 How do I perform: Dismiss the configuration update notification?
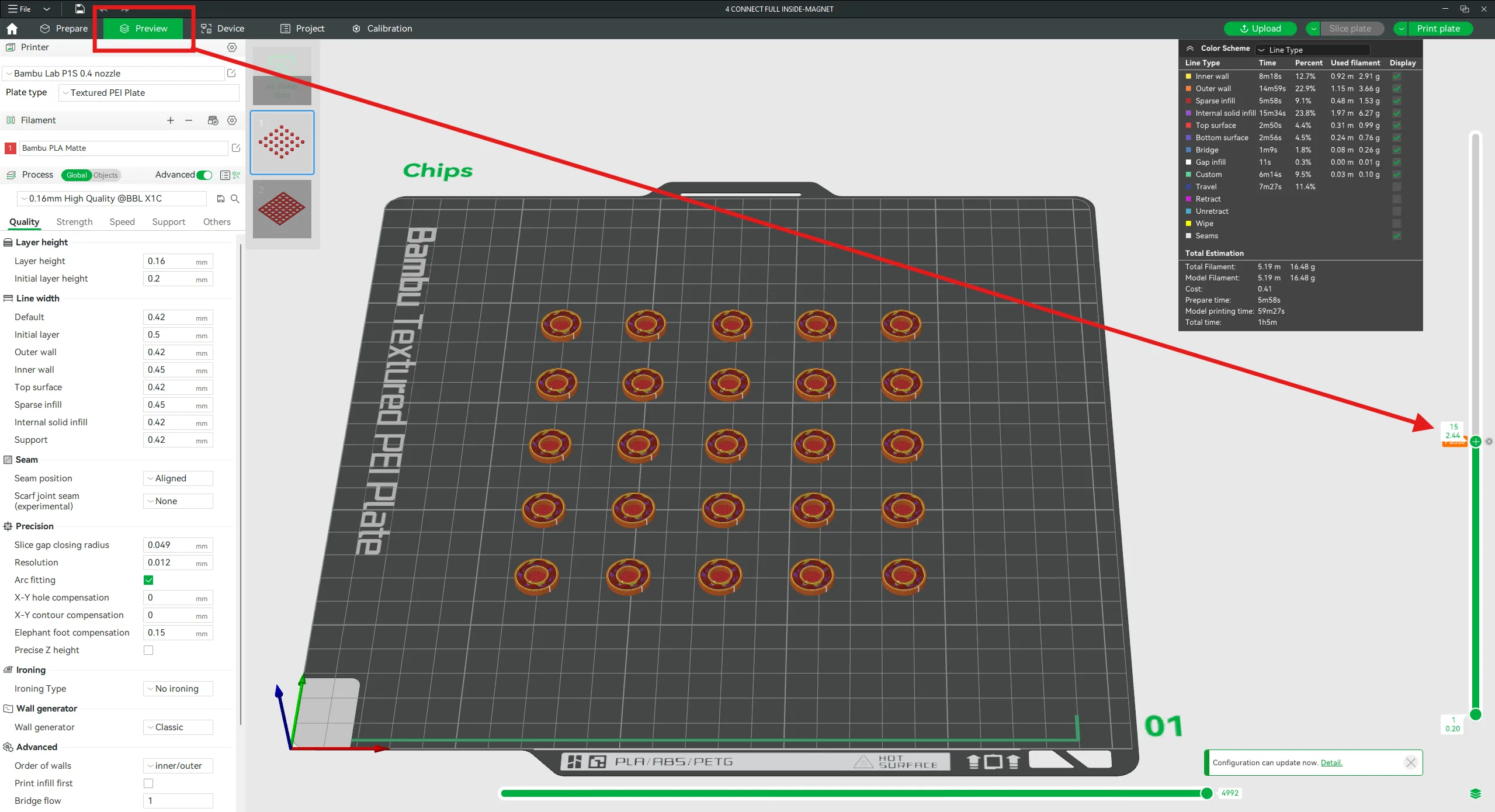pyautogui.click(x=1411, y=763)
